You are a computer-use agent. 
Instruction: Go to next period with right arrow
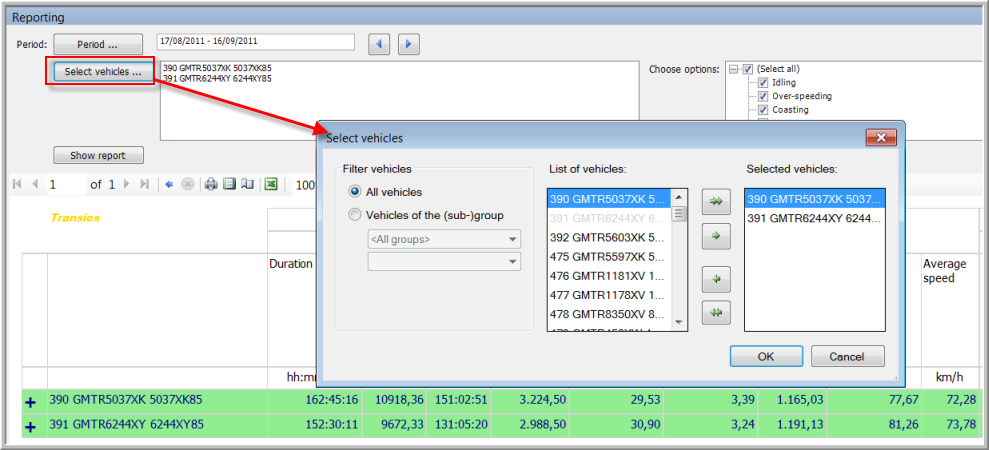[408, 44]
